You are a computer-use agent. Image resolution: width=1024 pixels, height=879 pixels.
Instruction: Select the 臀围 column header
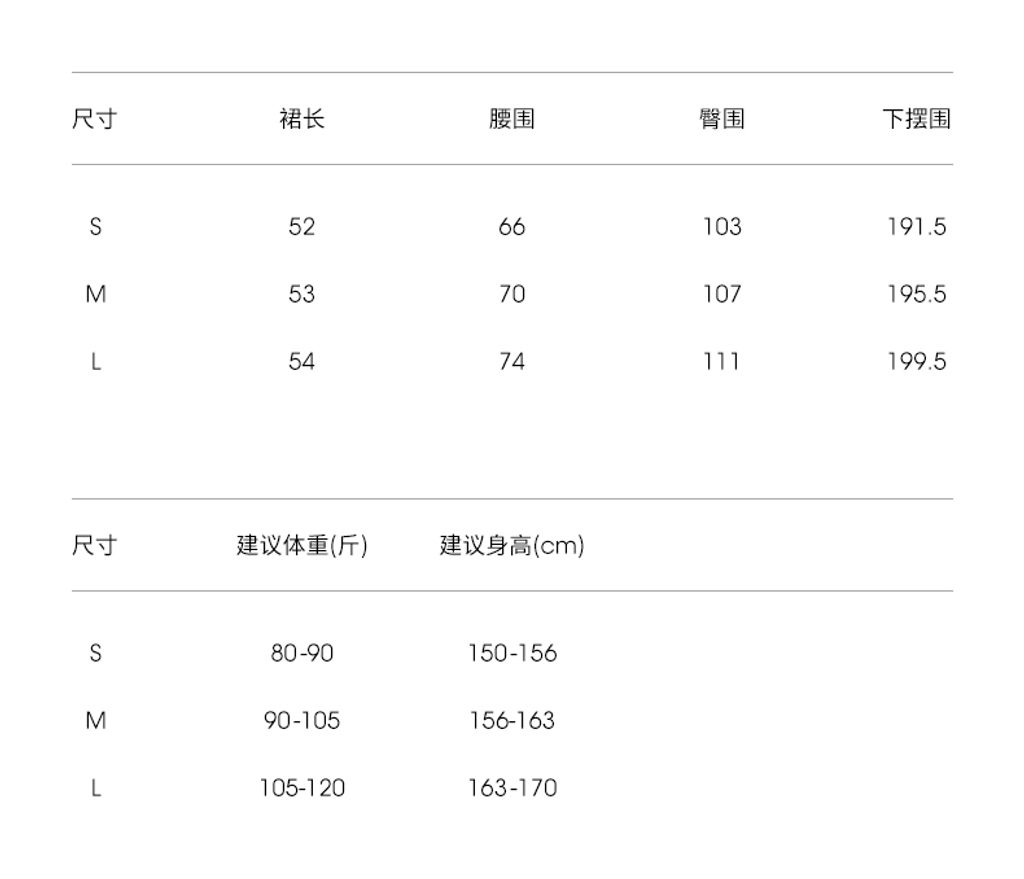(x=722, y=119)
